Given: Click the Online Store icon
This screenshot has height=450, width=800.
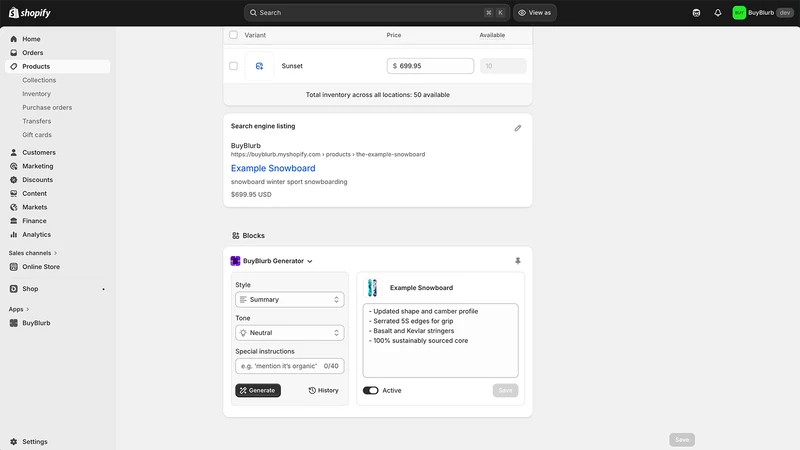Looking at the screenshot, I should [14, 267].
